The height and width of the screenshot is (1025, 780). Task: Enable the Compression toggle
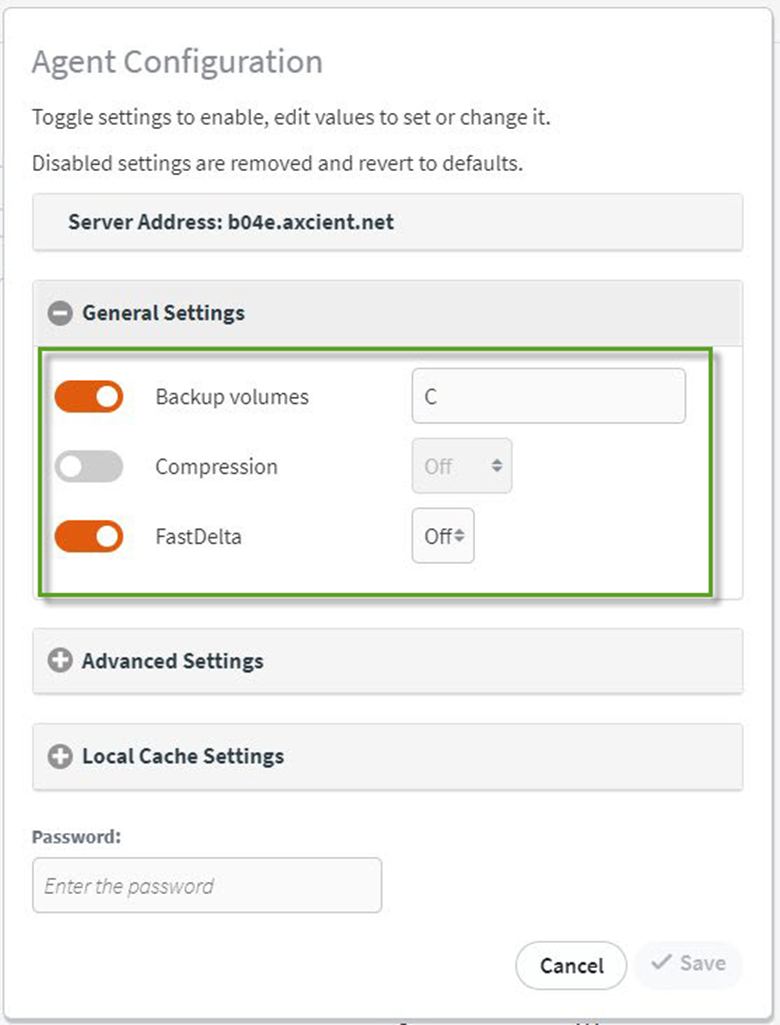(88, 466)
